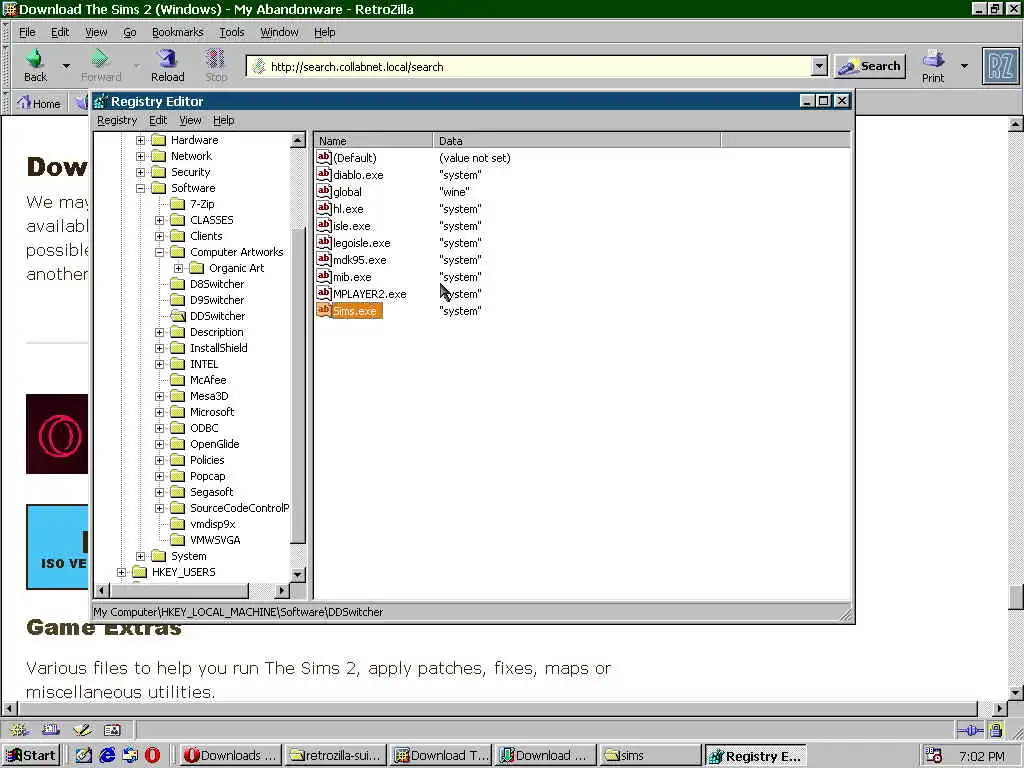Expand the Hardware registry key
This screenshot has height=768, width=1024.
140,140
